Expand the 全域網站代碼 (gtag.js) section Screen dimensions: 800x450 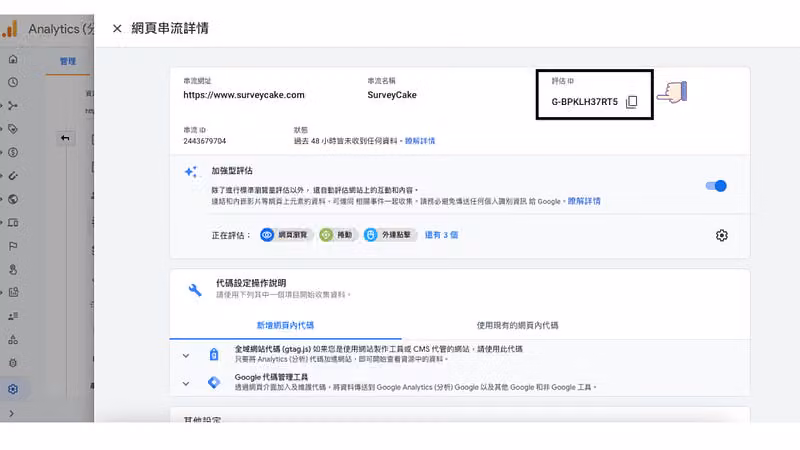(x=186, y=356)
